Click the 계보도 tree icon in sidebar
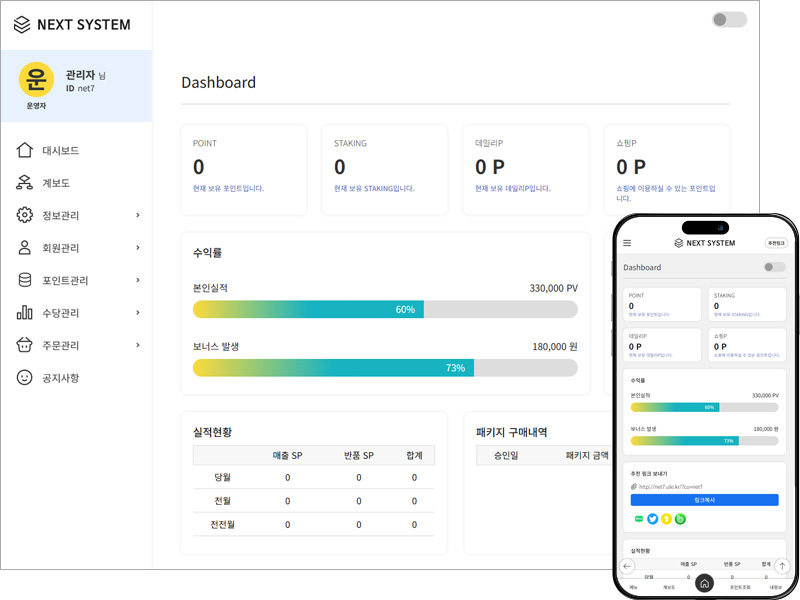 tap(25, 183)
